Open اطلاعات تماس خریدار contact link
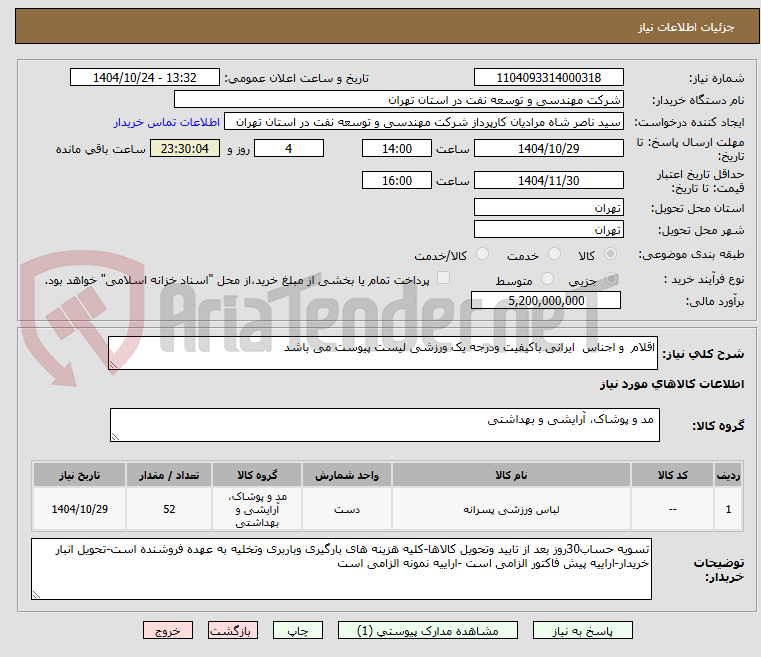 click(x=167, y=122)
